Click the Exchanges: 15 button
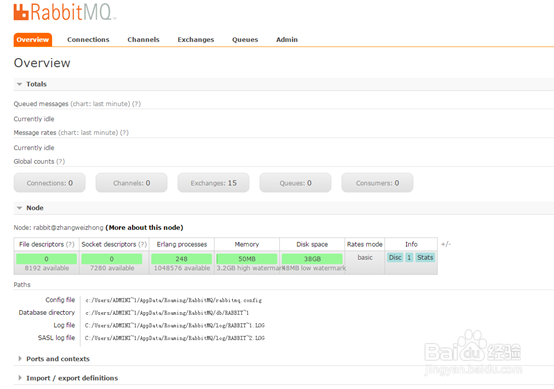Screen dimensions: 554x389 [213, 183]
